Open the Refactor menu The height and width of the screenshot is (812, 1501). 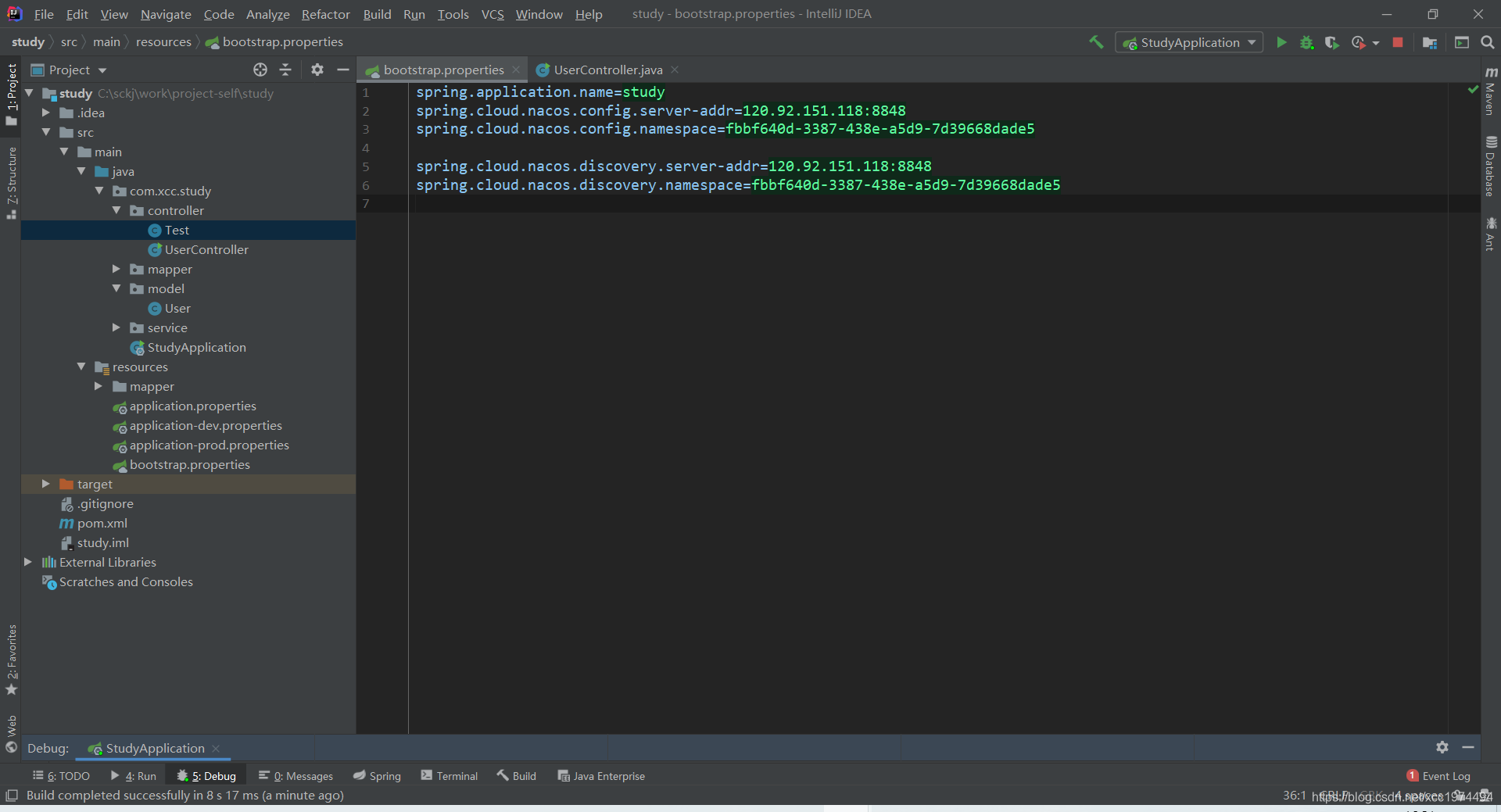[x=326, y=14]
